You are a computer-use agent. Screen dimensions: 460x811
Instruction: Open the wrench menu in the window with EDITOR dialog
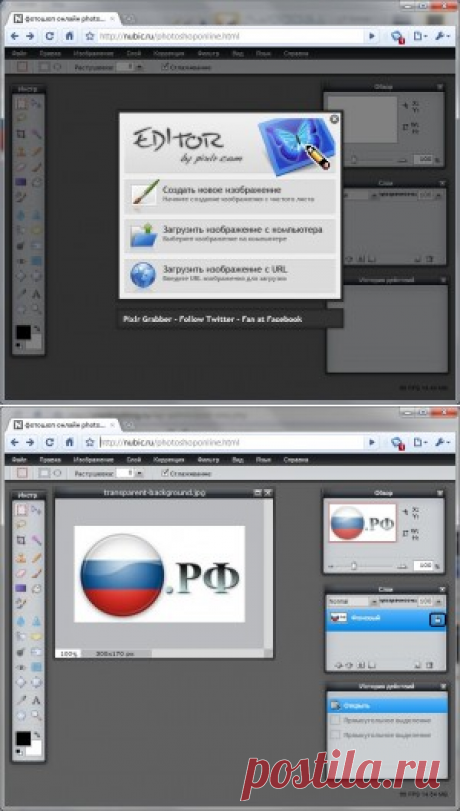coord(443,36)
